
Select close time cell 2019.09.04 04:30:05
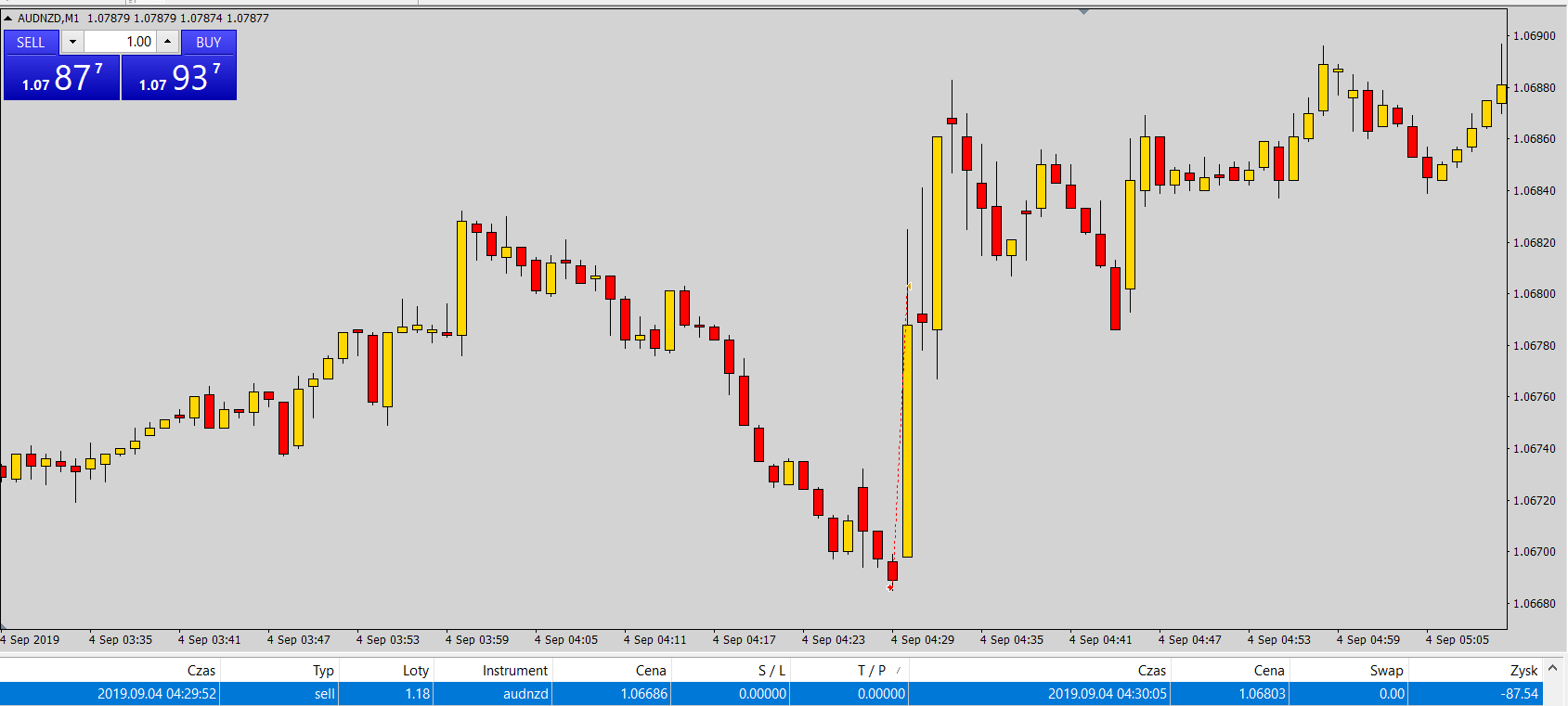tap(1040, 694)
